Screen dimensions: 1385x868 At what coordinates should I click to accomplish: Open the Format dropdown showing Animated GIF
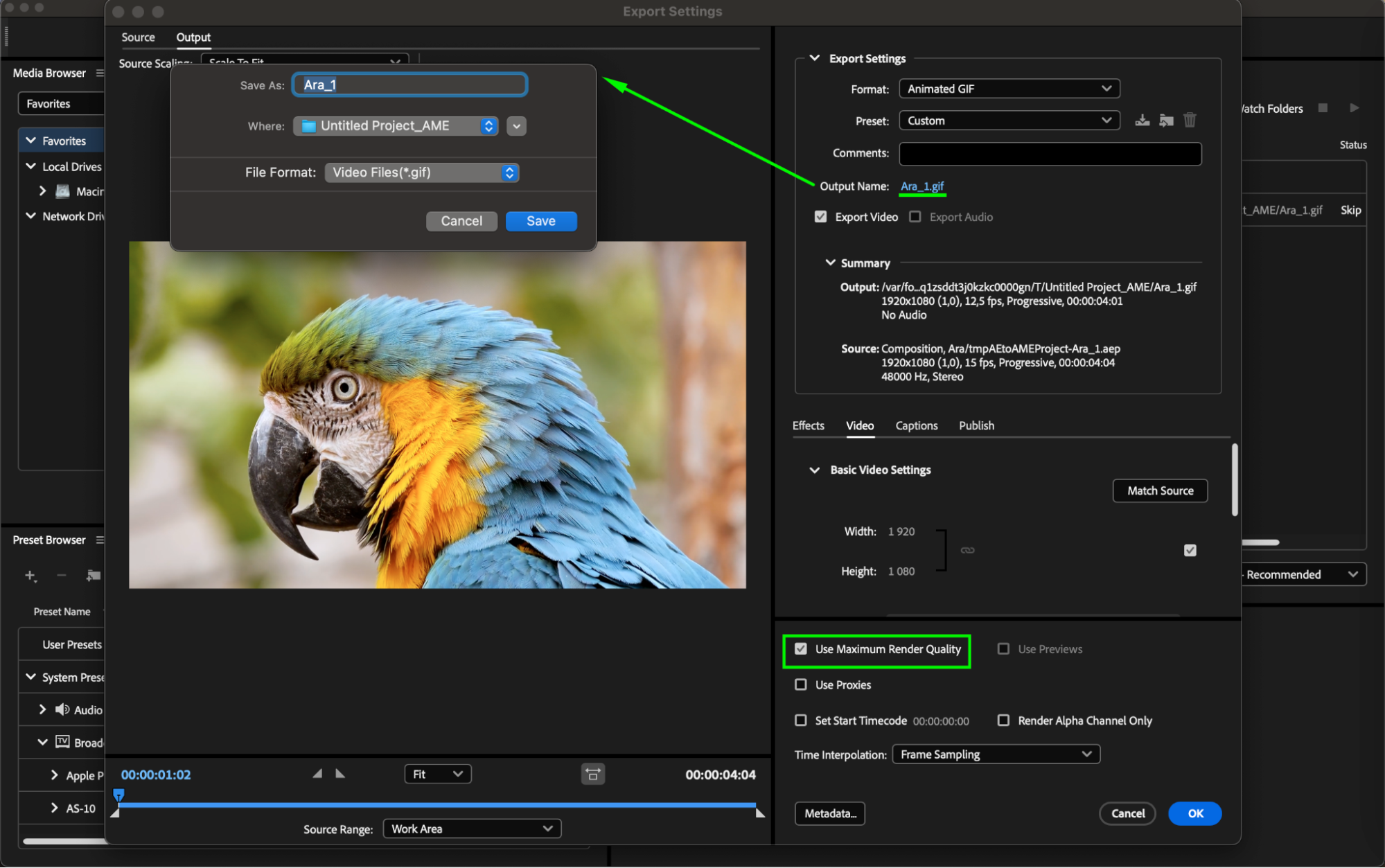(1009, 89)
